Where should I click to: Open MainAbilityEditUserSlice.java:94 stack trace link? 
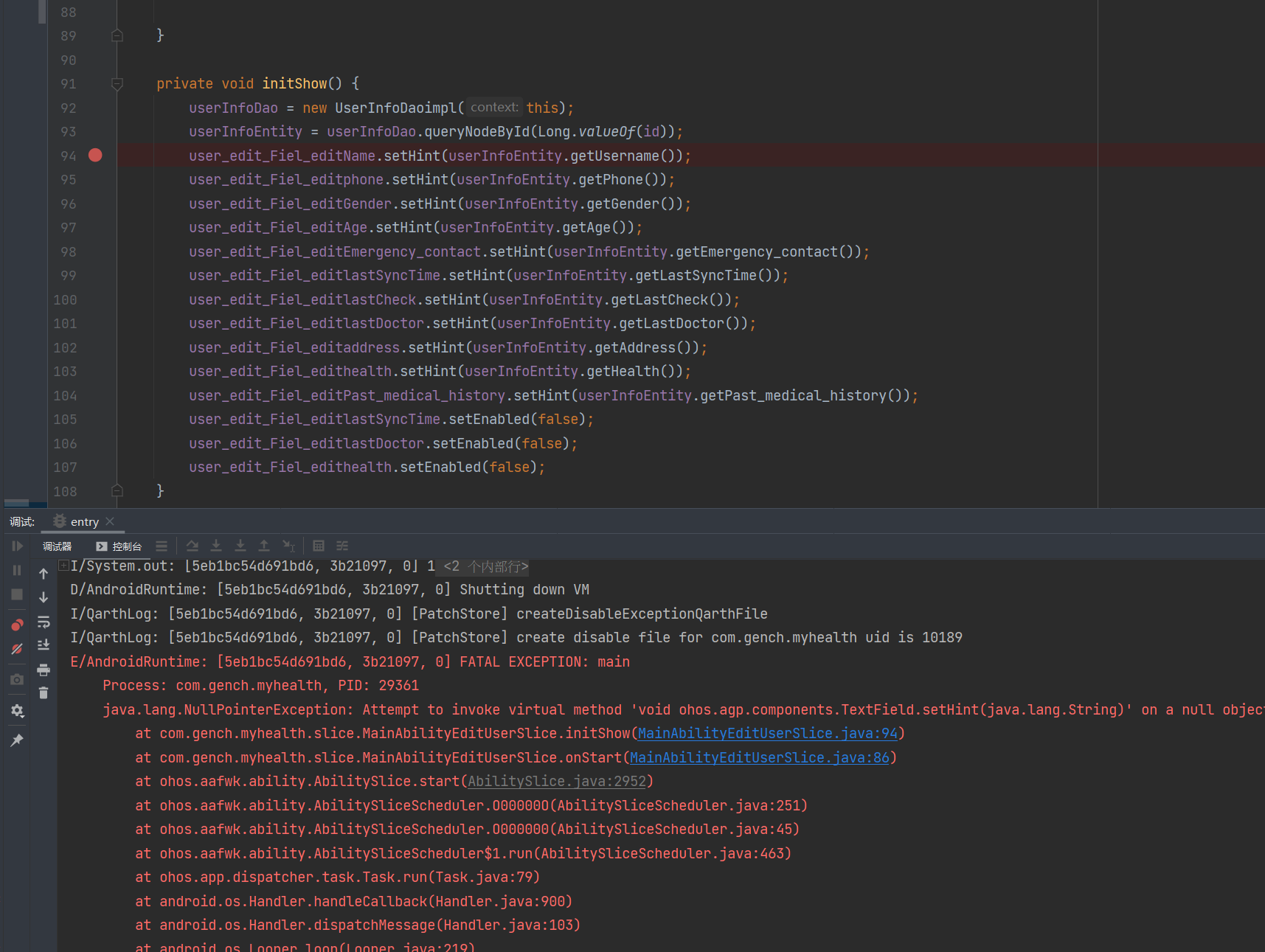tap(767, 734)
